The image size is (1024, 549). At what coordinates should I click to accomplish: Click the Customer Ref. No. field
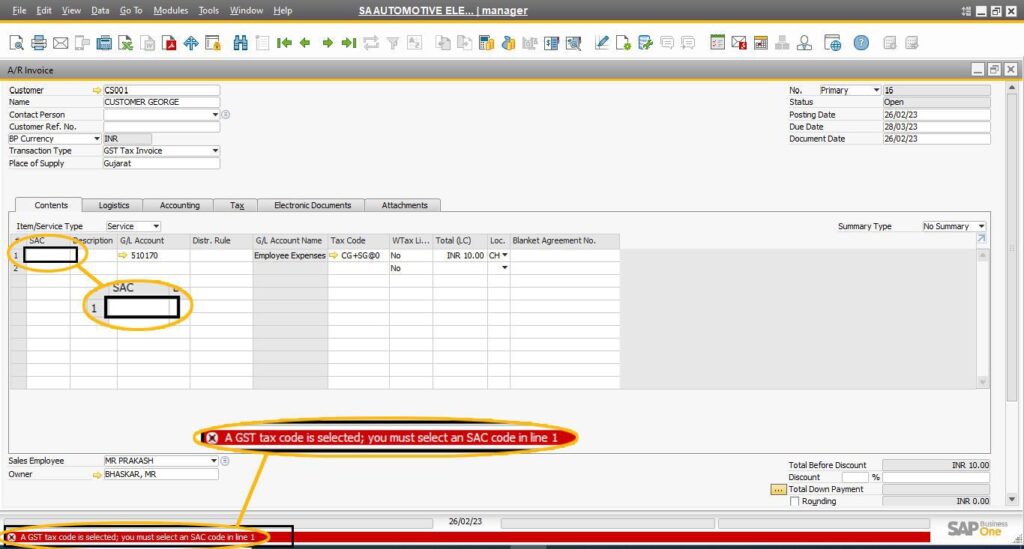tap(161, 127)
